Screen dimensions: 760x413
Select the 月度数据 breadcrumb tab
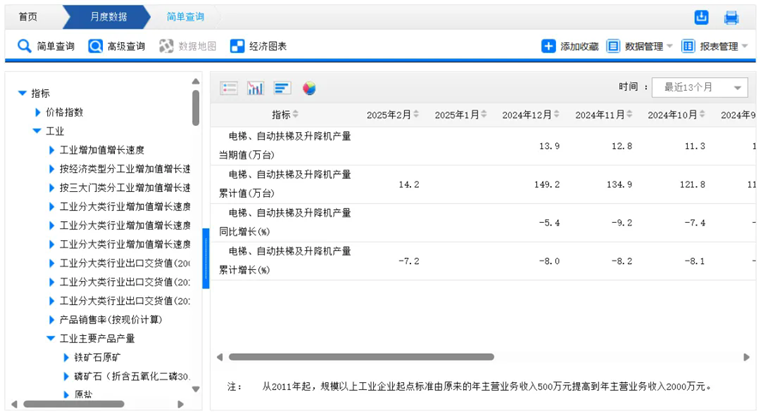coord(108,17)
